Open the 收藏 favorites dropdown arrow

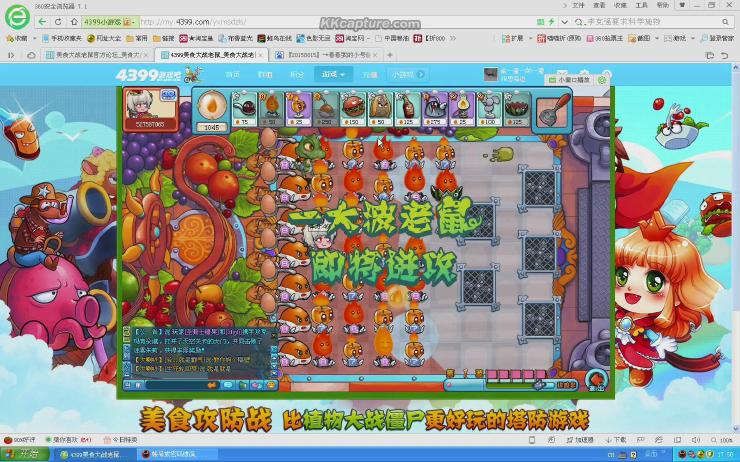pos(33,38)
